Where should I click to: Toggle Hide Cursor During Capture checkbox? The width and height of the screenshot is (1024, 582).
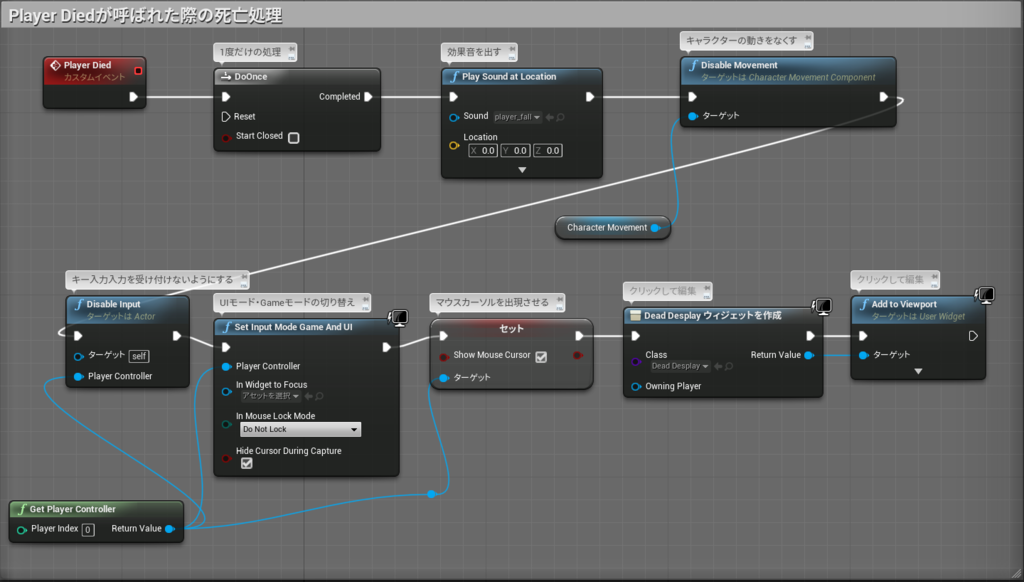click(247, 463)
